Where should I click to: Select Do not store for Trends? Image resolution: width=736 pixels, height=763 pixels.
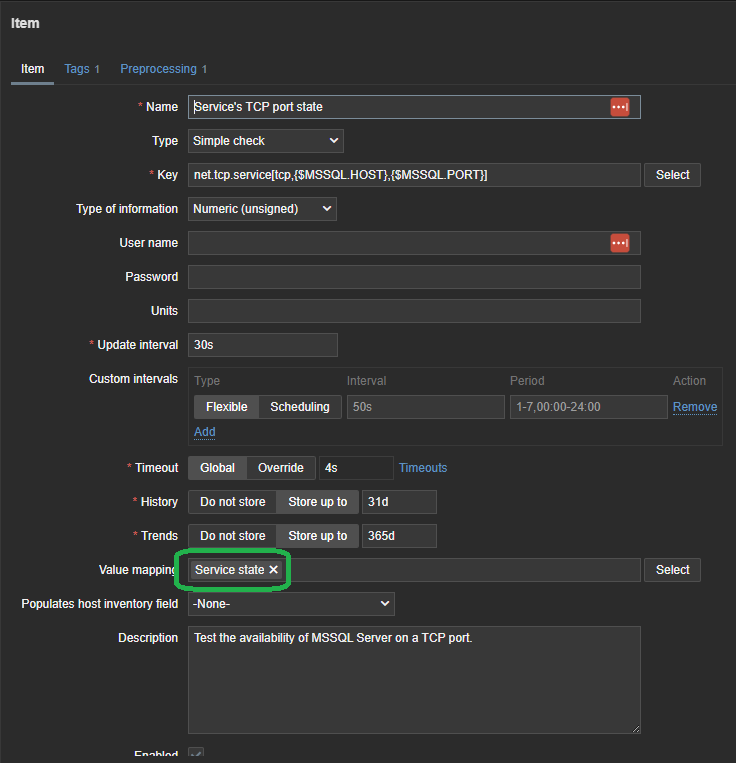233,536
